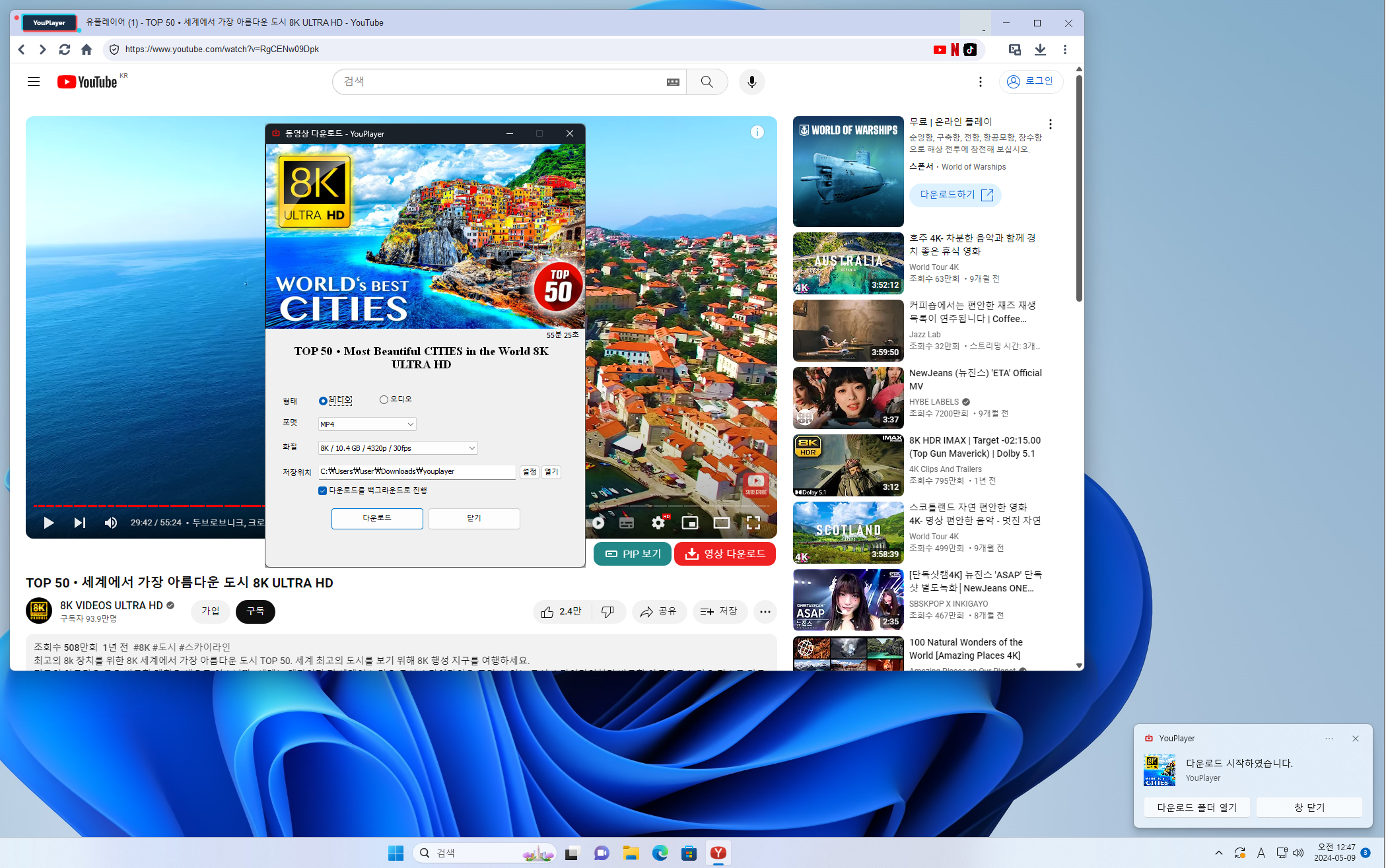The height and width of the screenshot is (868, 1386).
Task: Select the 오디오 radio option
Action: tap(384, 399)
